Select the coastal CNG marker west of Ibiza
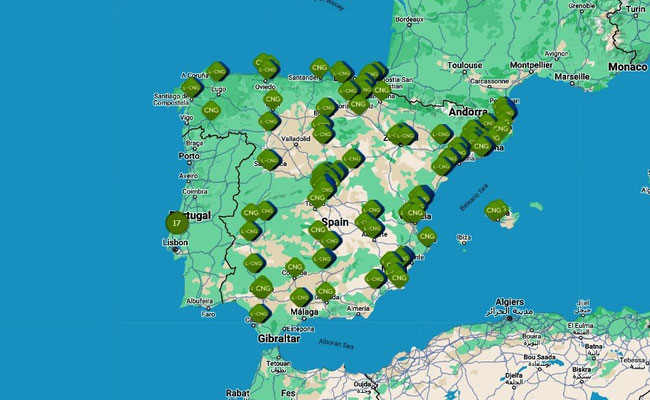 (427, 237)
